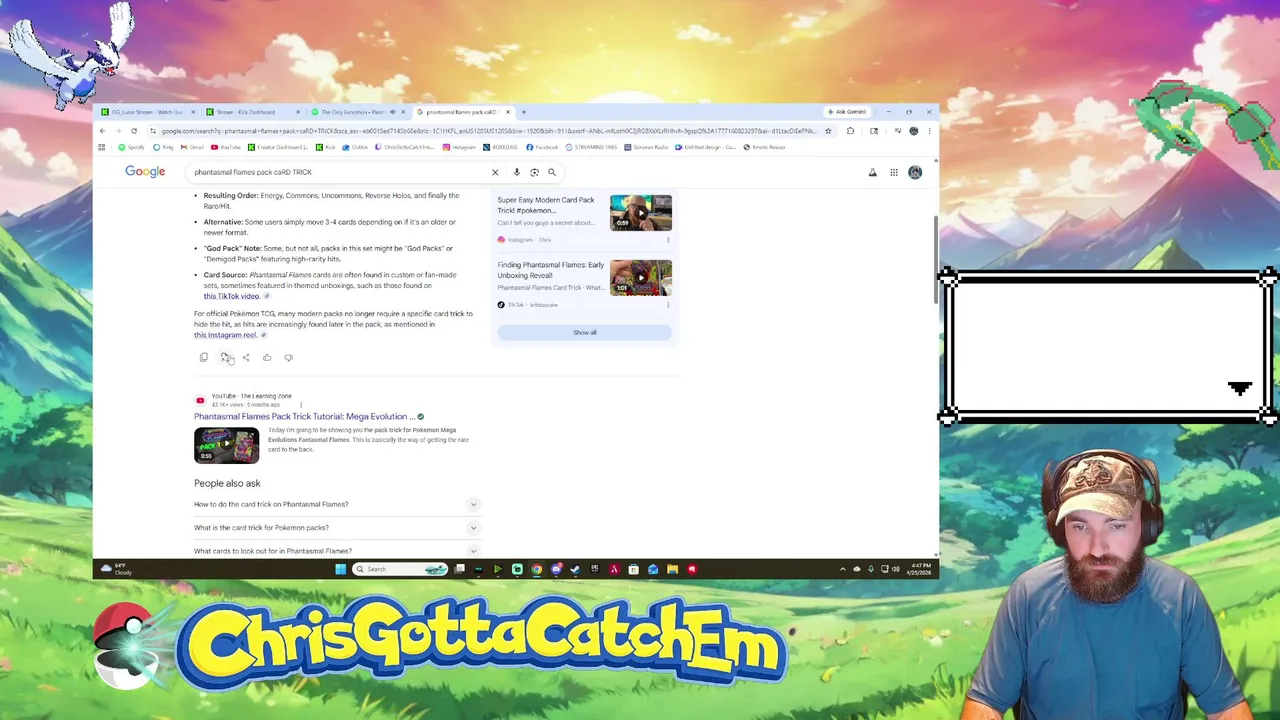Viewport: 1280px width, 720px height.
Task: Show hidden system tray icons
Action: (x=842, y=569)
